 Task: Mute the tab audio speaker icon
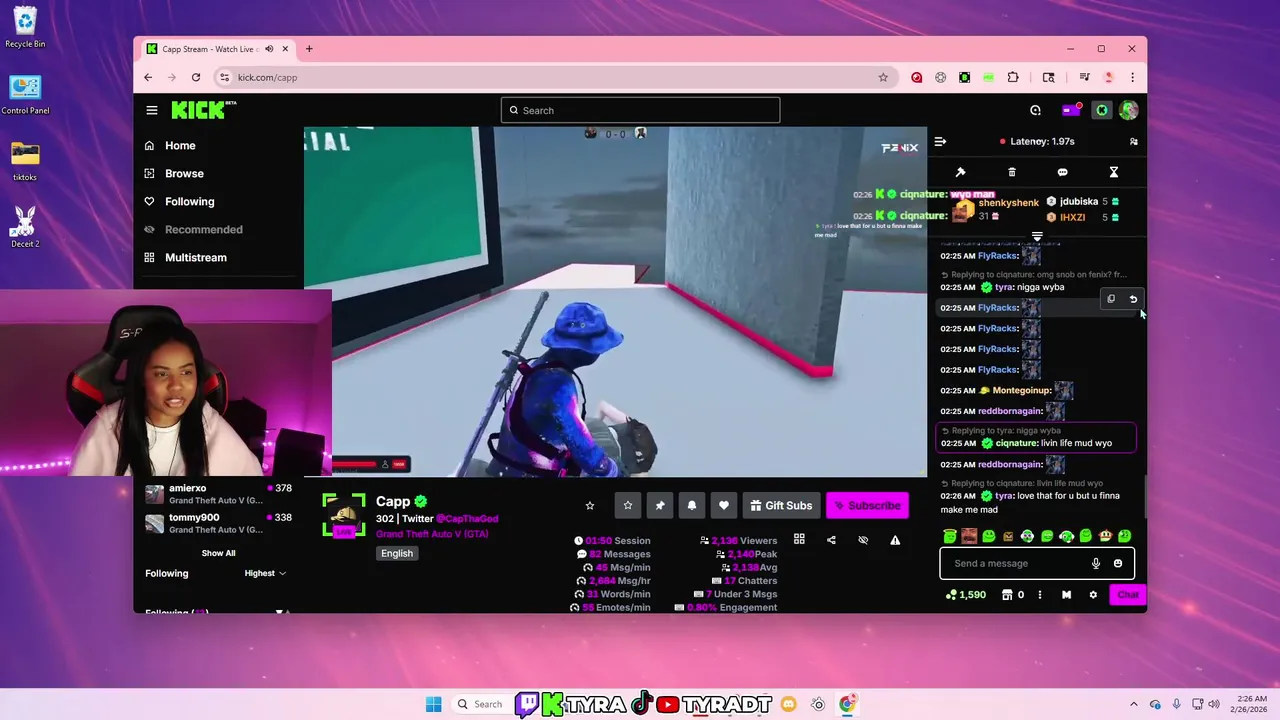[269, 49]
